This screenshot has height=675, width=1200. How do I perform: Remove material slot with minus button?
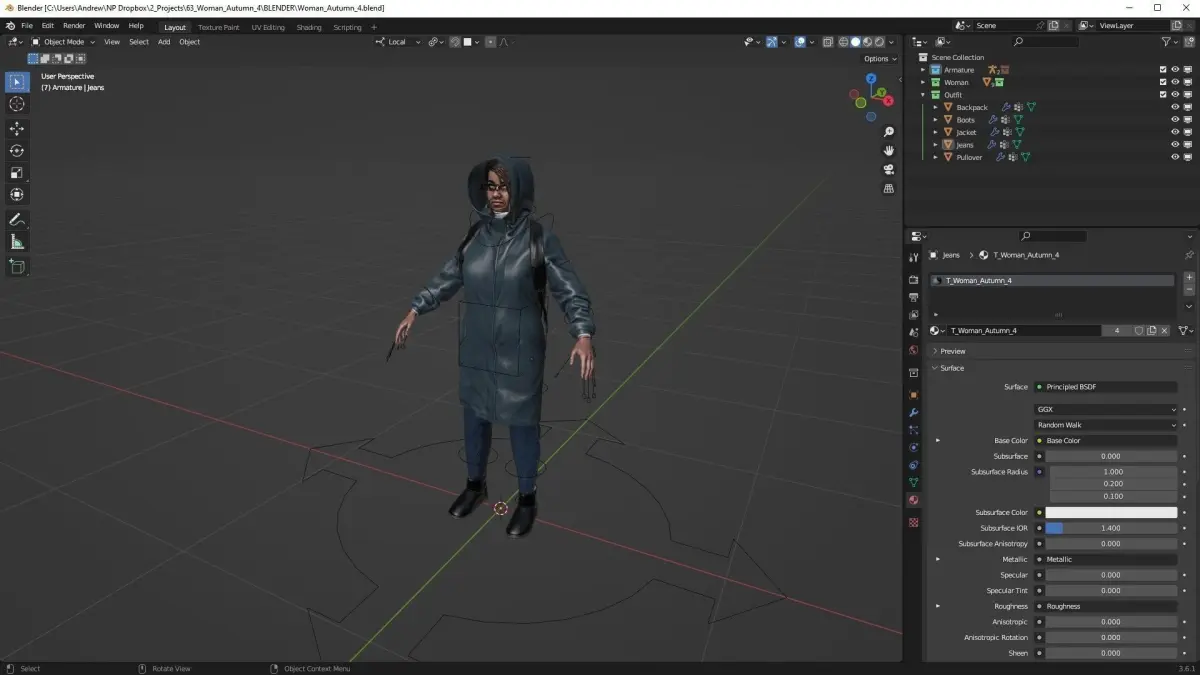pos(1189,290)
